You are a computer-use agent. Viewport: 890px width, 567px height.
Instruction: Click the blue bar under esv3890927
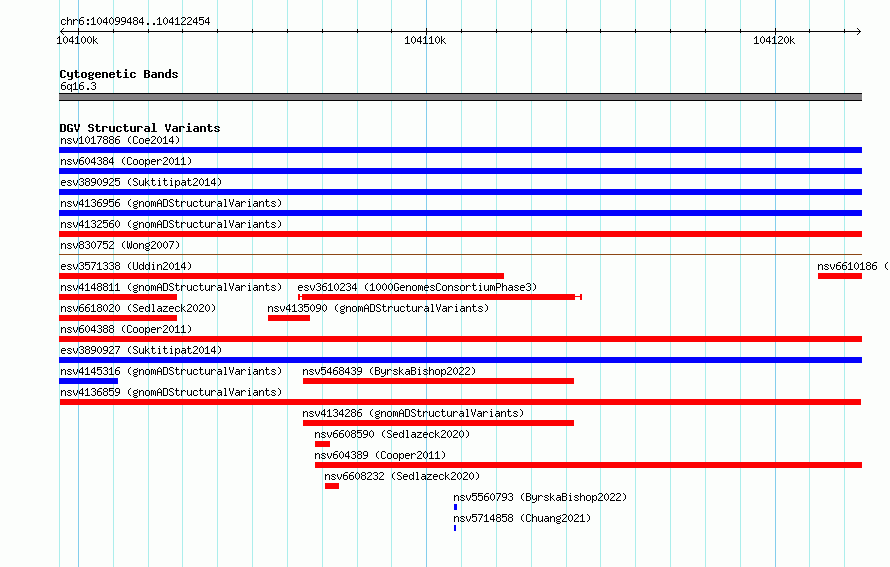pos(460,360)
